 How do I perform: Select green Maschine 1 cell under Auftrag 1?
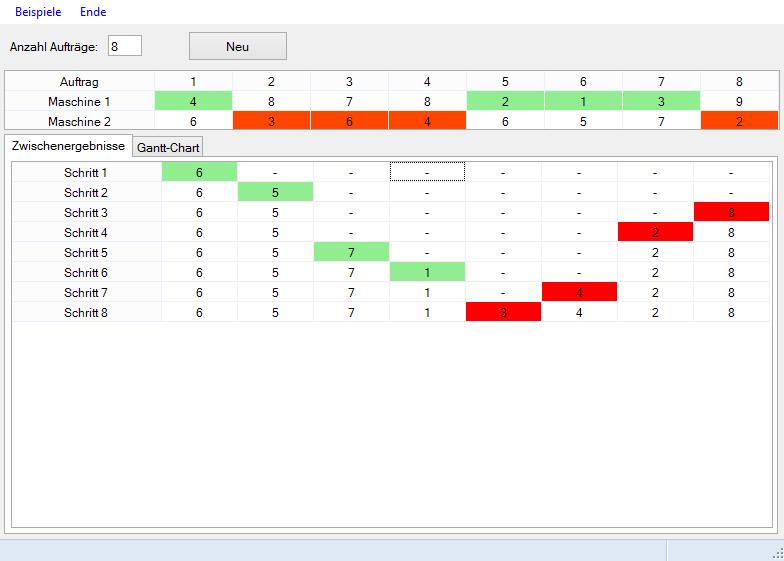(193, 101)
